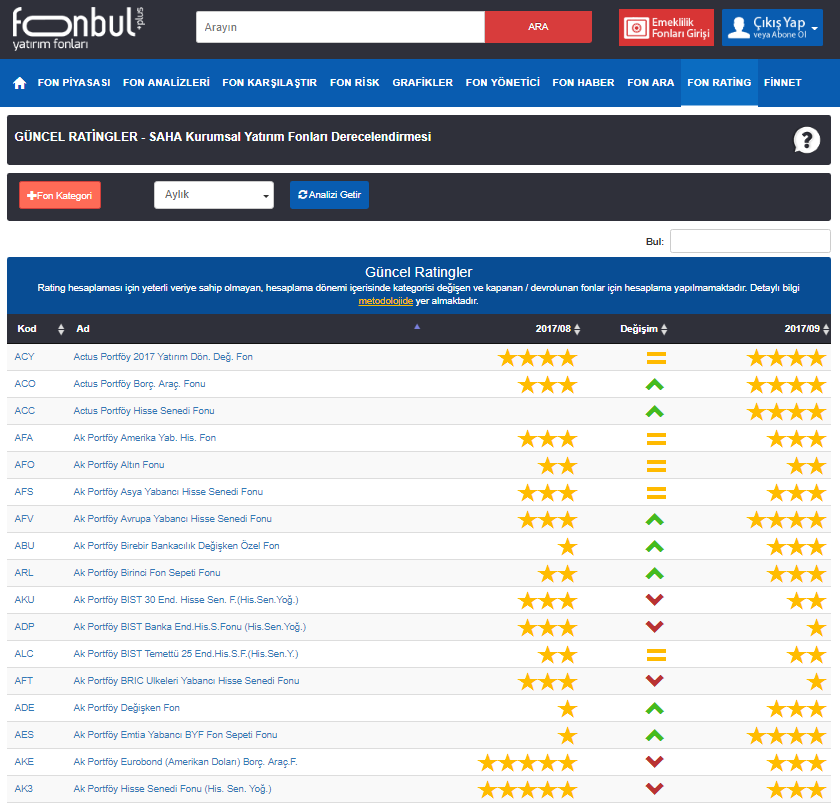
Task: Open the AK3 fund code link
Action: coord(24,789)
